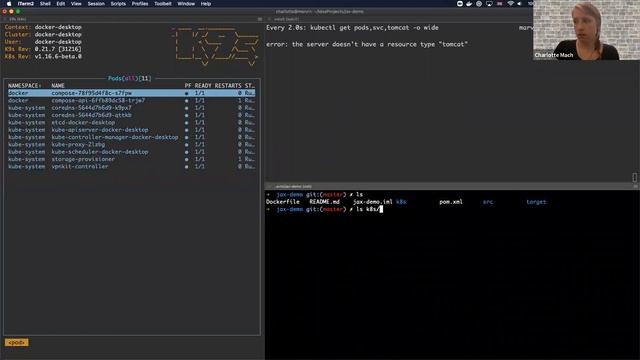Click the Charlotte Mach webcam thumbnail

586,30
